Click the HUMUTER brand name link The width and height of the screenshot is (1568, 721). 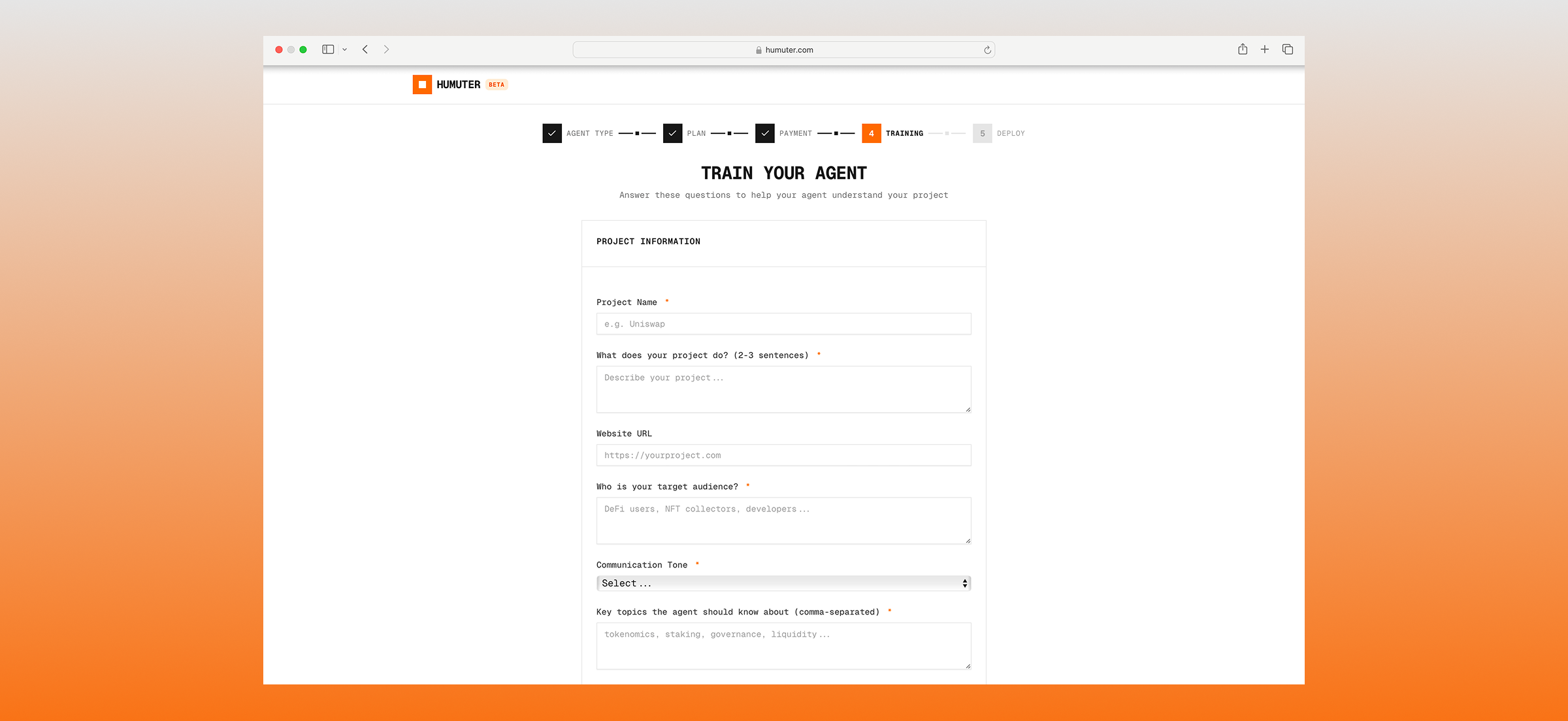coord(458,85)
